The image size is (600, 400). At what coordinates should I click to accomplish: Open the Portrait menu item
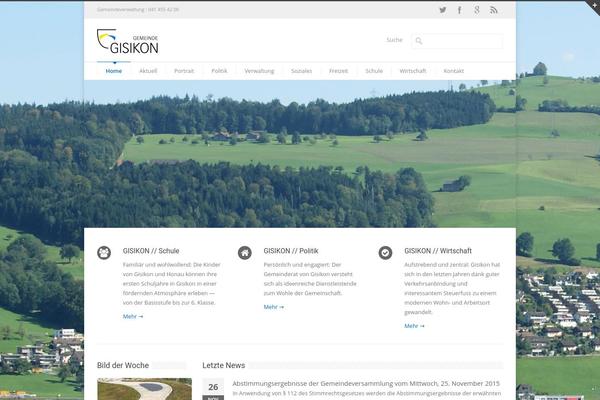tap(184, 71)
